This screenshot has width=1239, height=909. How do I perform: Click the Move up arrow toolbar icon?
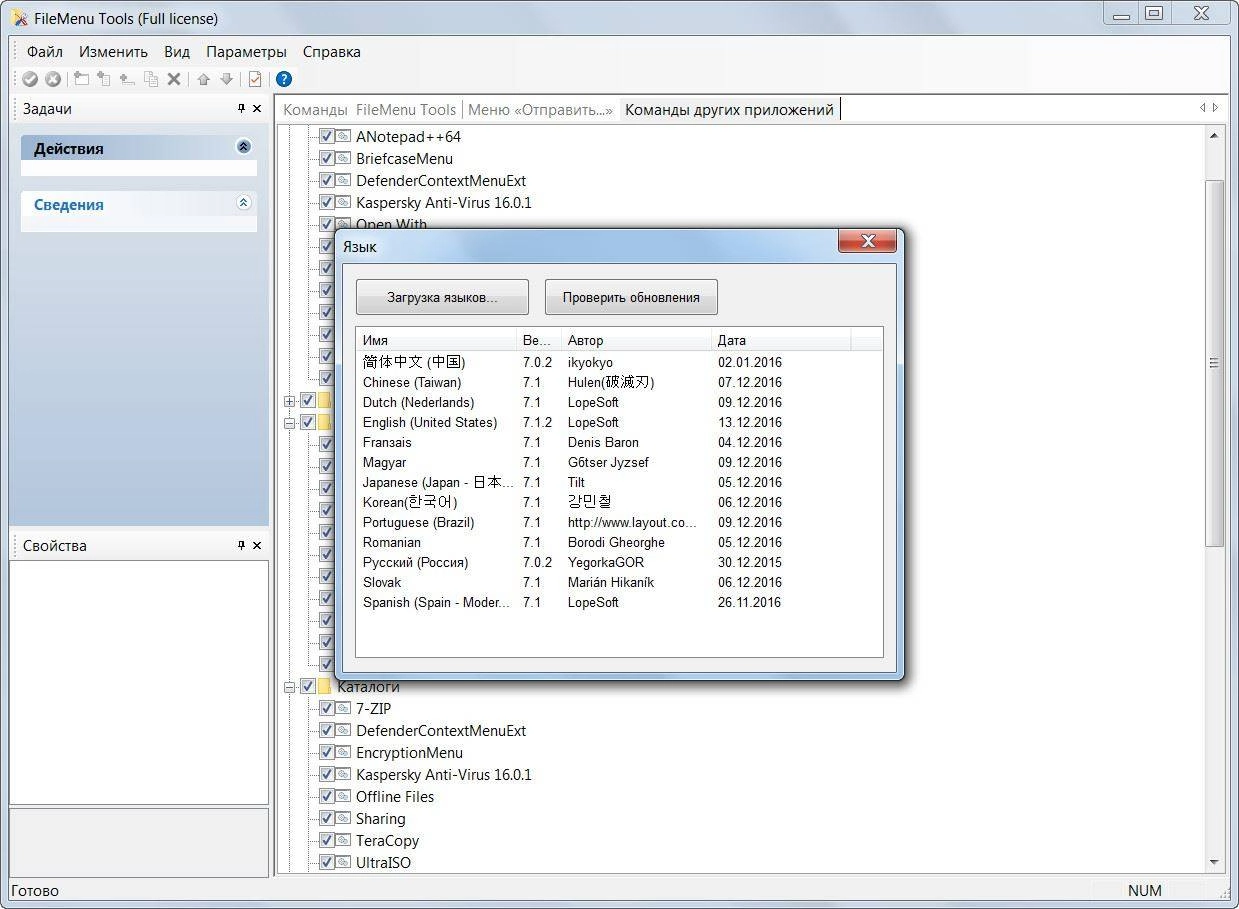[x=204, y=79]
